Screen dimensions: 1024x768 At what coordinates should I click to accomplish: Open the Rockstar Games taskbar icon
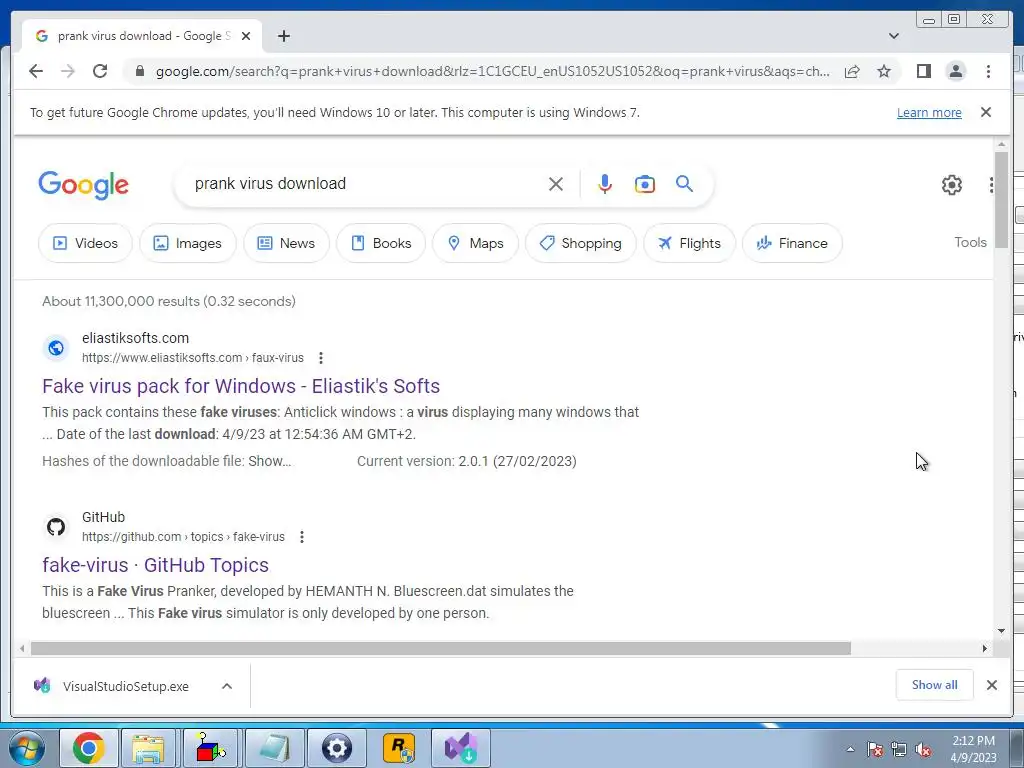[x=398, y=748]
